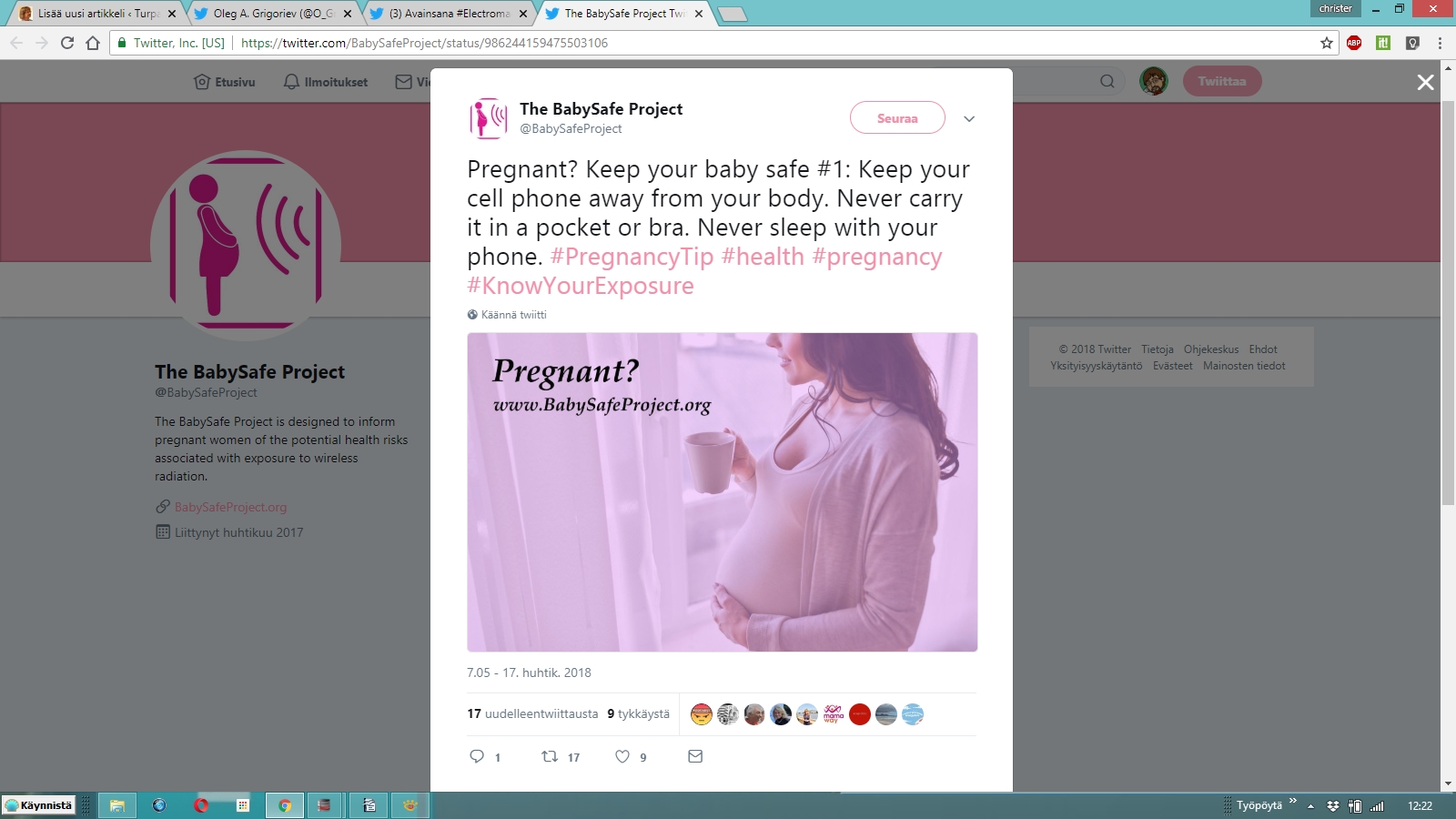Switch to the Oleg A. Grigoriev tab
Viewport: 1456px width, 819px height.
click(x=274, y=14)
